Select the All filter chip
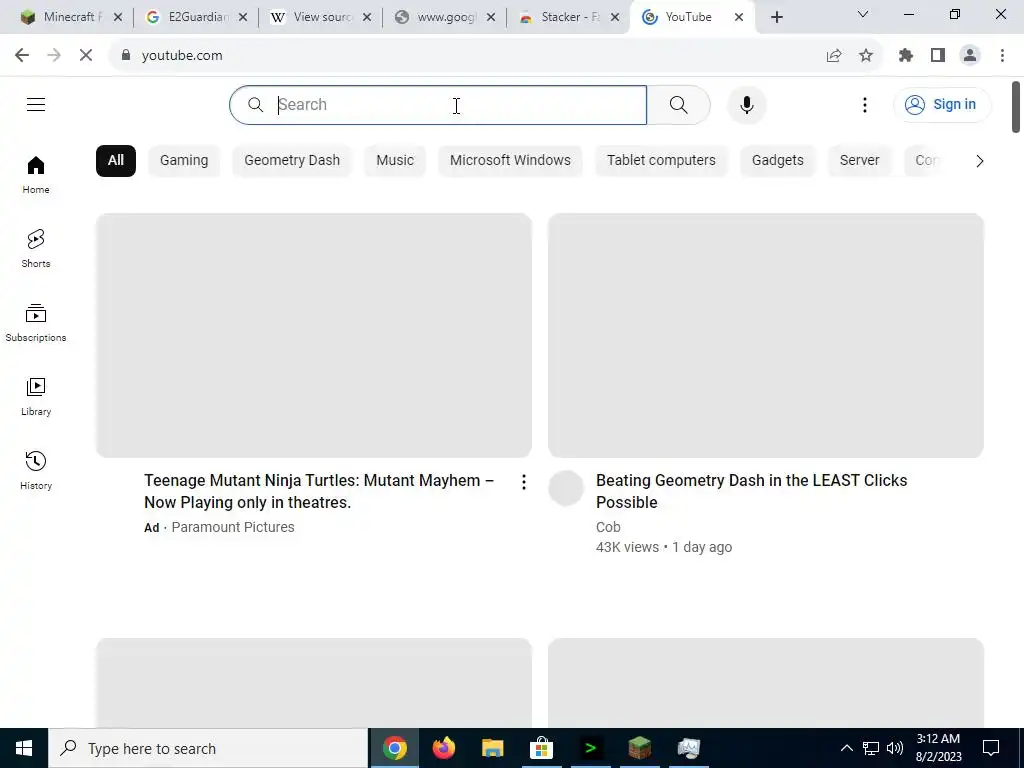Image resolution: width=1024 pixels, height=768 pixels. [116, 161]
